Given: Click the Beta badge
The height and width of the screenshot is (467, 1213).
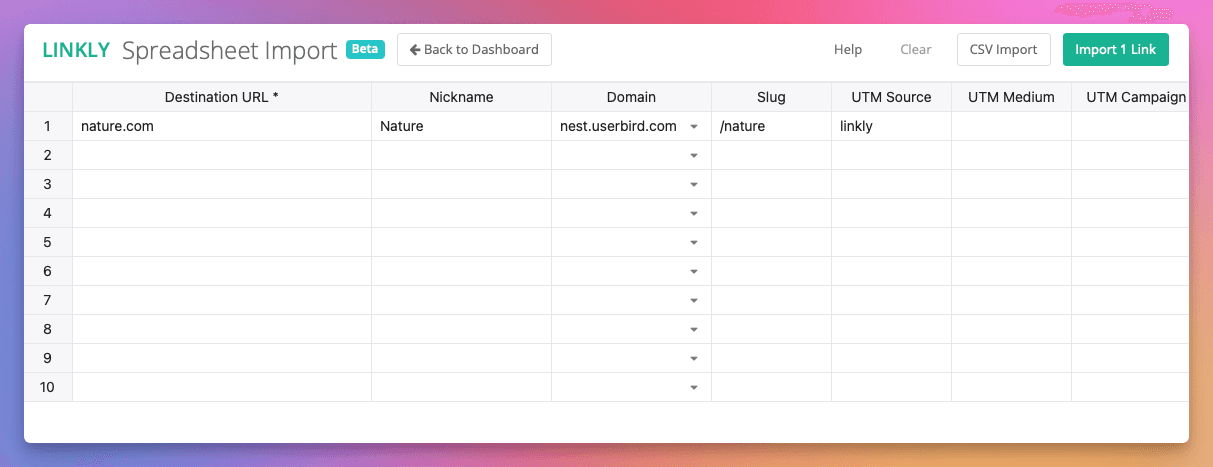Looking at the screenshot, I should (365, 49).
